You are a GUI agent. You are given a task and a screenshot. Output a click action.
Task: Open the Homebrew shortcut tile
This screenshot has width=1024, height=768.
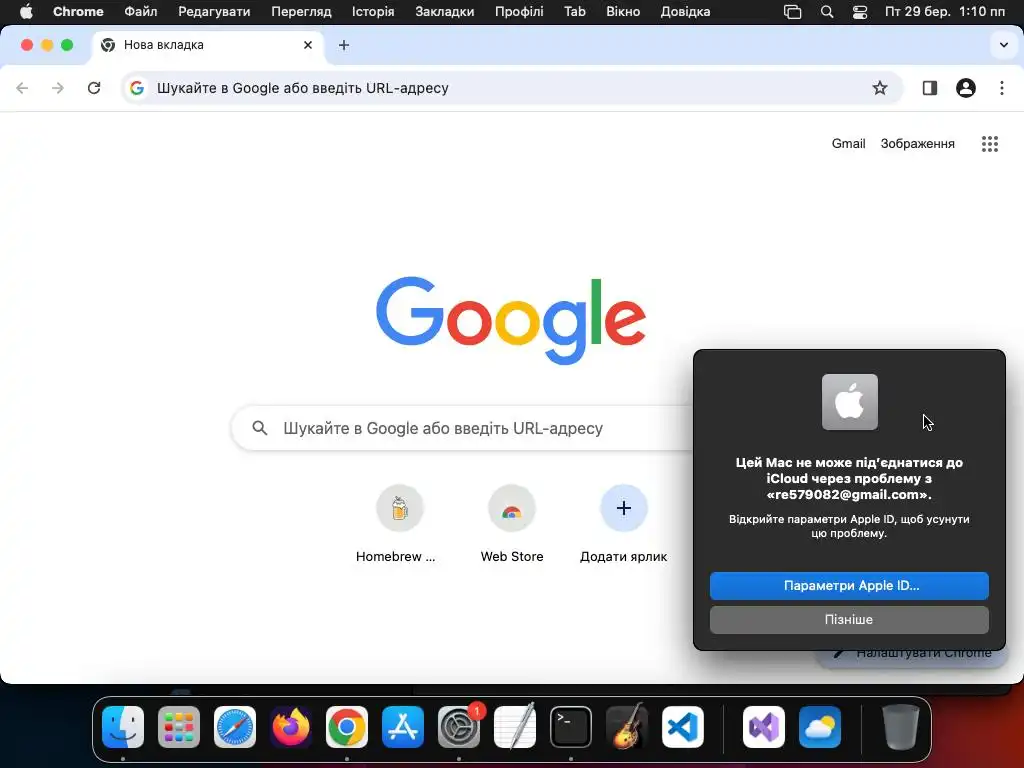[x=400, y=523]
